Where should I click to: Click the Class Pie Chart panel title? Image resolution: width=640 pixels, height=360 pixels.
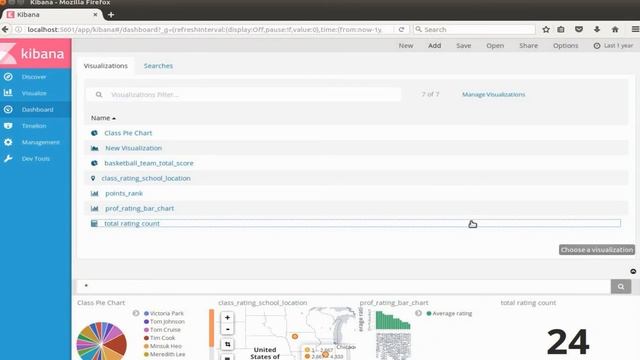tap(101, 303)
